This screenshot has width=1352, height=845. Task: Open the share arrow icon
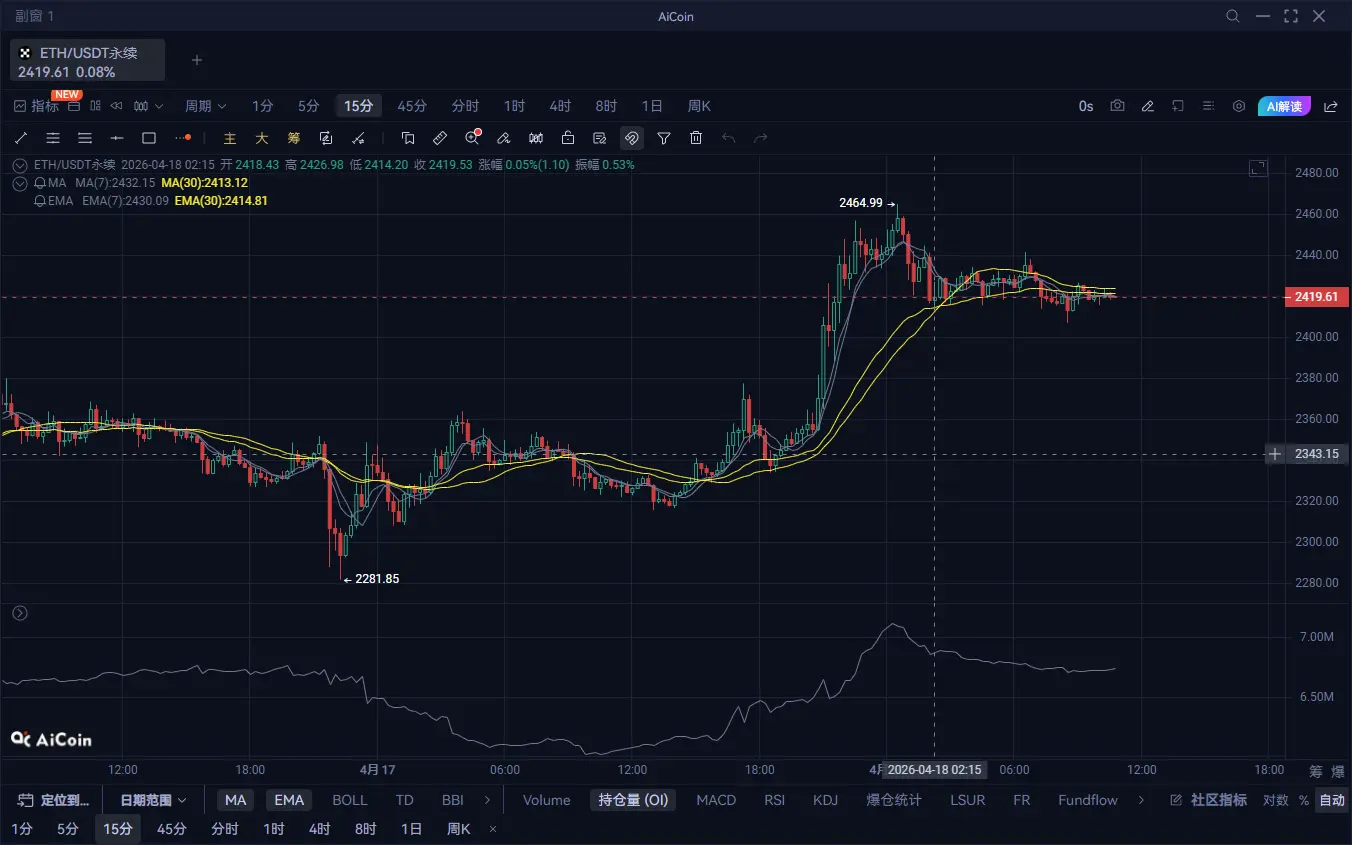click(x=1331, y=106)
